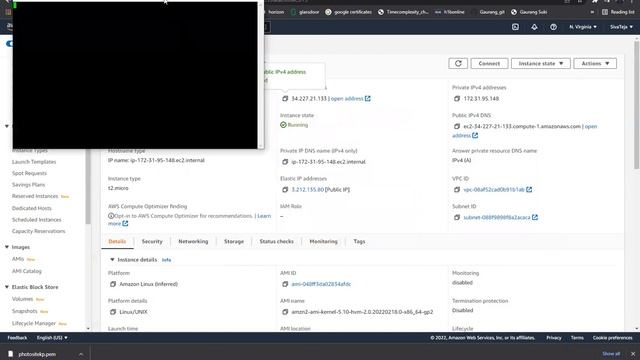Copy the Amazon Linux platform value
640x360 pixels.
(113, 284)
